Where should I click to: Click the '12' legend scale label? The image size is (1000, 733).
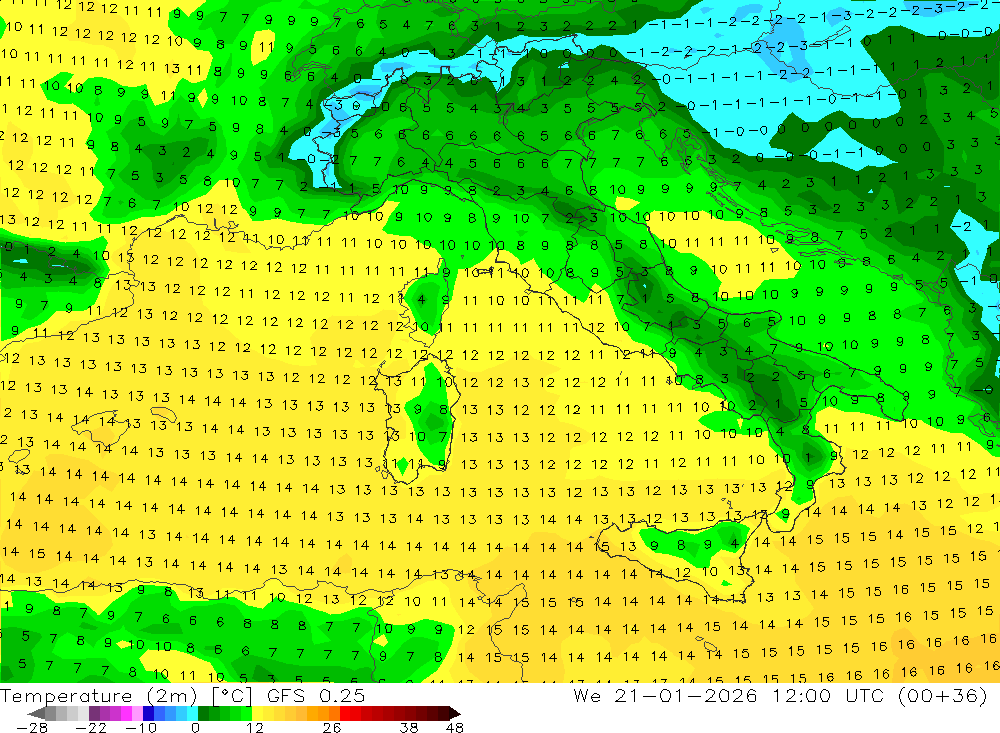pyautogui.click(x=254, y=728)
